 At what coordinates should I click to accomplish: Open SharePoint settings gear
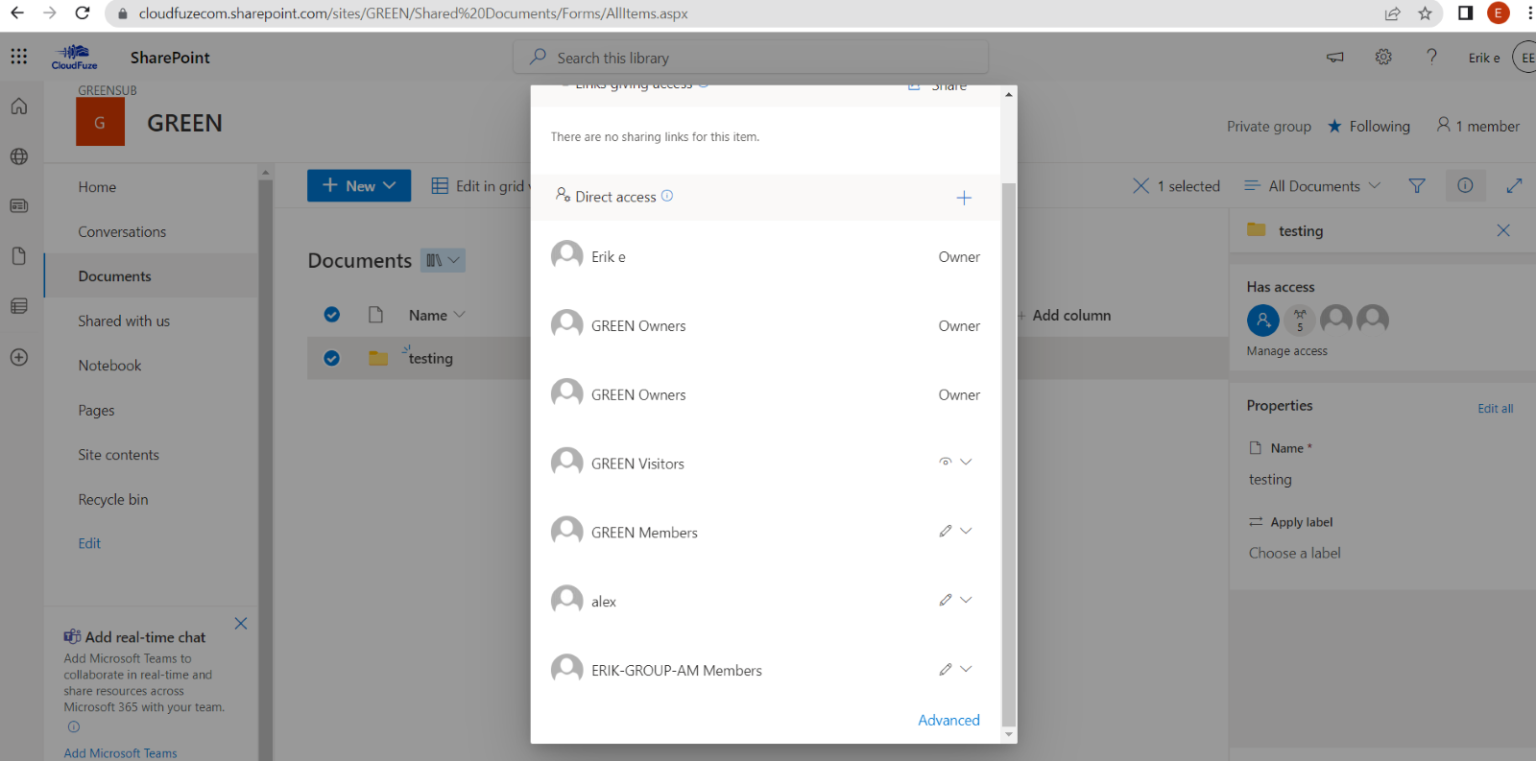coord(1383,57)
